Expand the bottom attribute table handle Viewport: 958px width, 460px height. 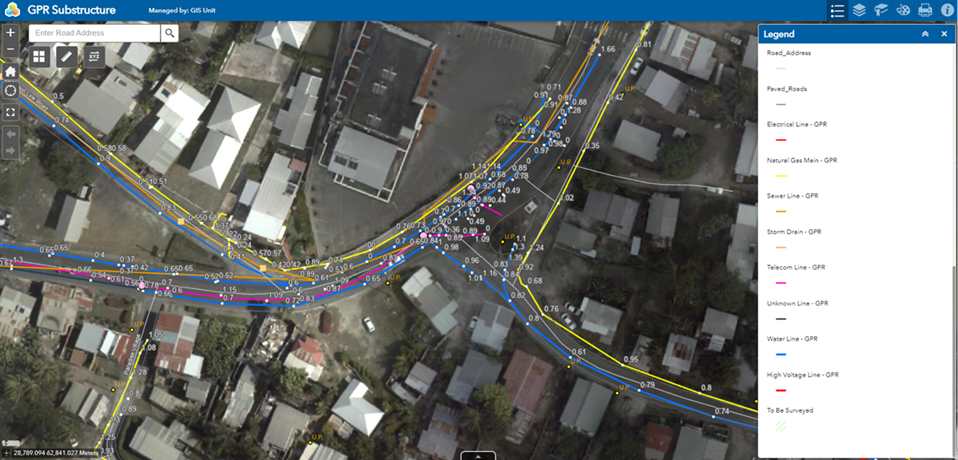click(478, 456)
